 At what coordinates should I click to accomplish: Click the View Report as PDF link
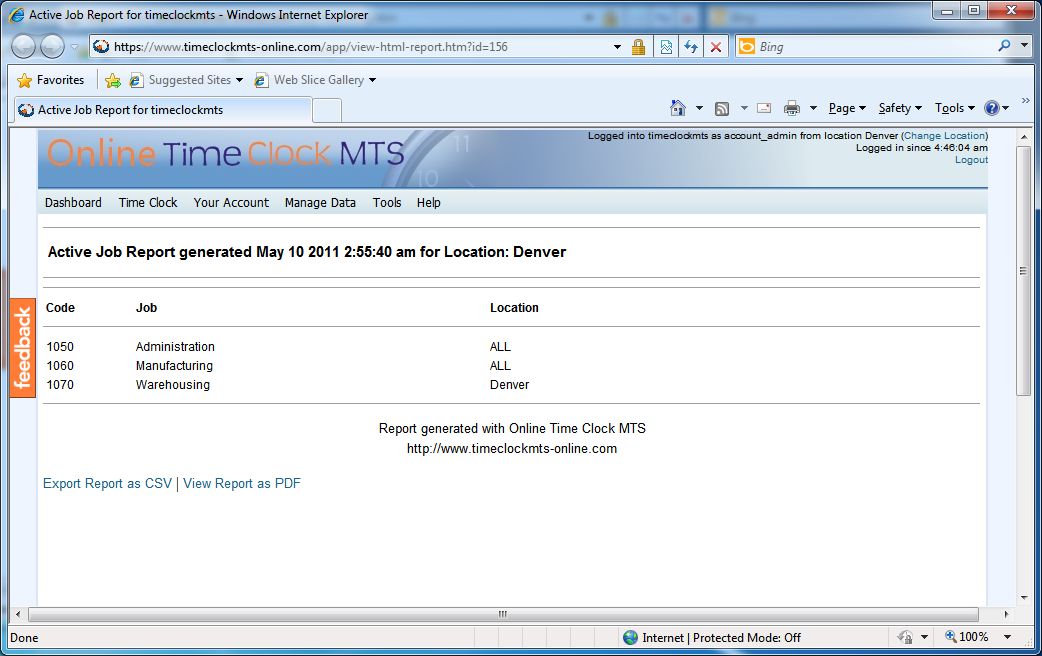point(242,484)
